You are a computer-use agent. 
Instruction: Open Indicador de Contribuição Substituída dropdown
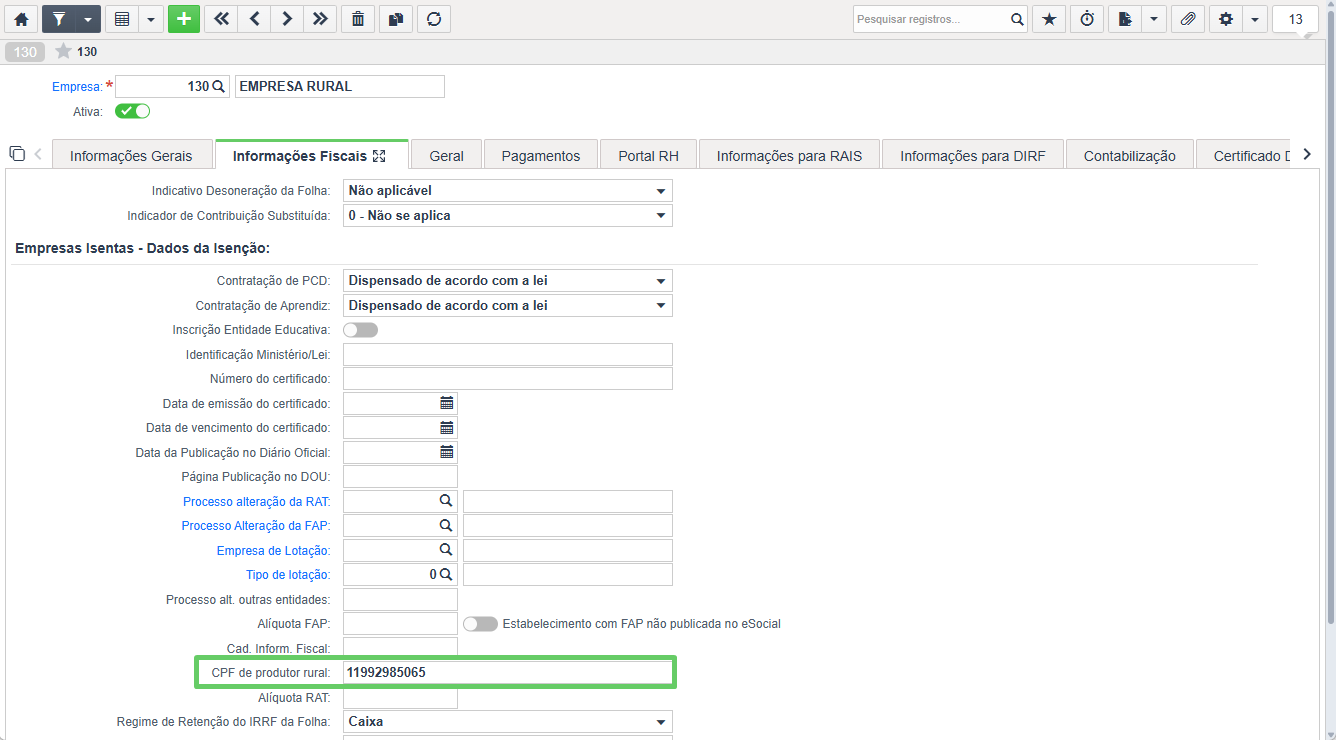pyautogui.click(x=508, y=215)
